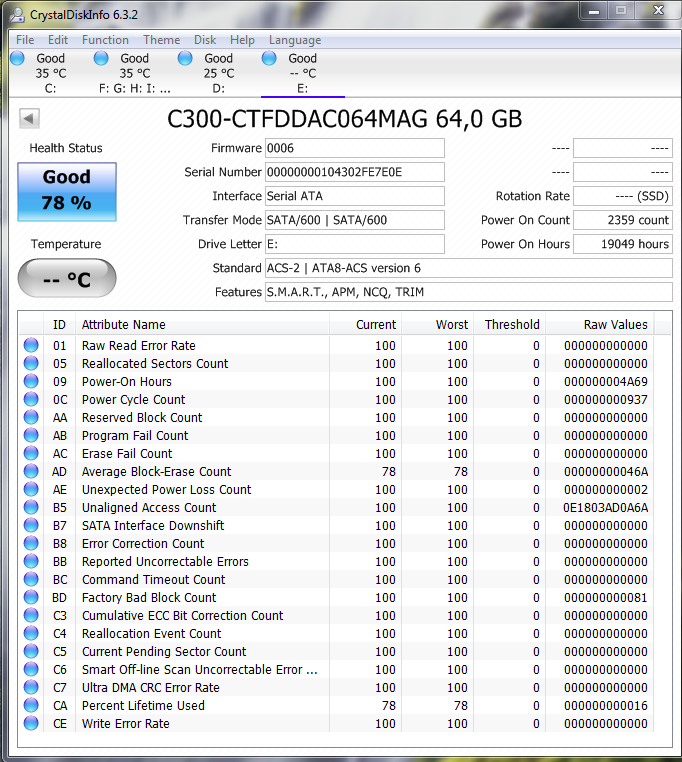The image size is (682, 762).
Task: Click the Transfer Mode SATA/600 field
Action: (x=354, y=220)
